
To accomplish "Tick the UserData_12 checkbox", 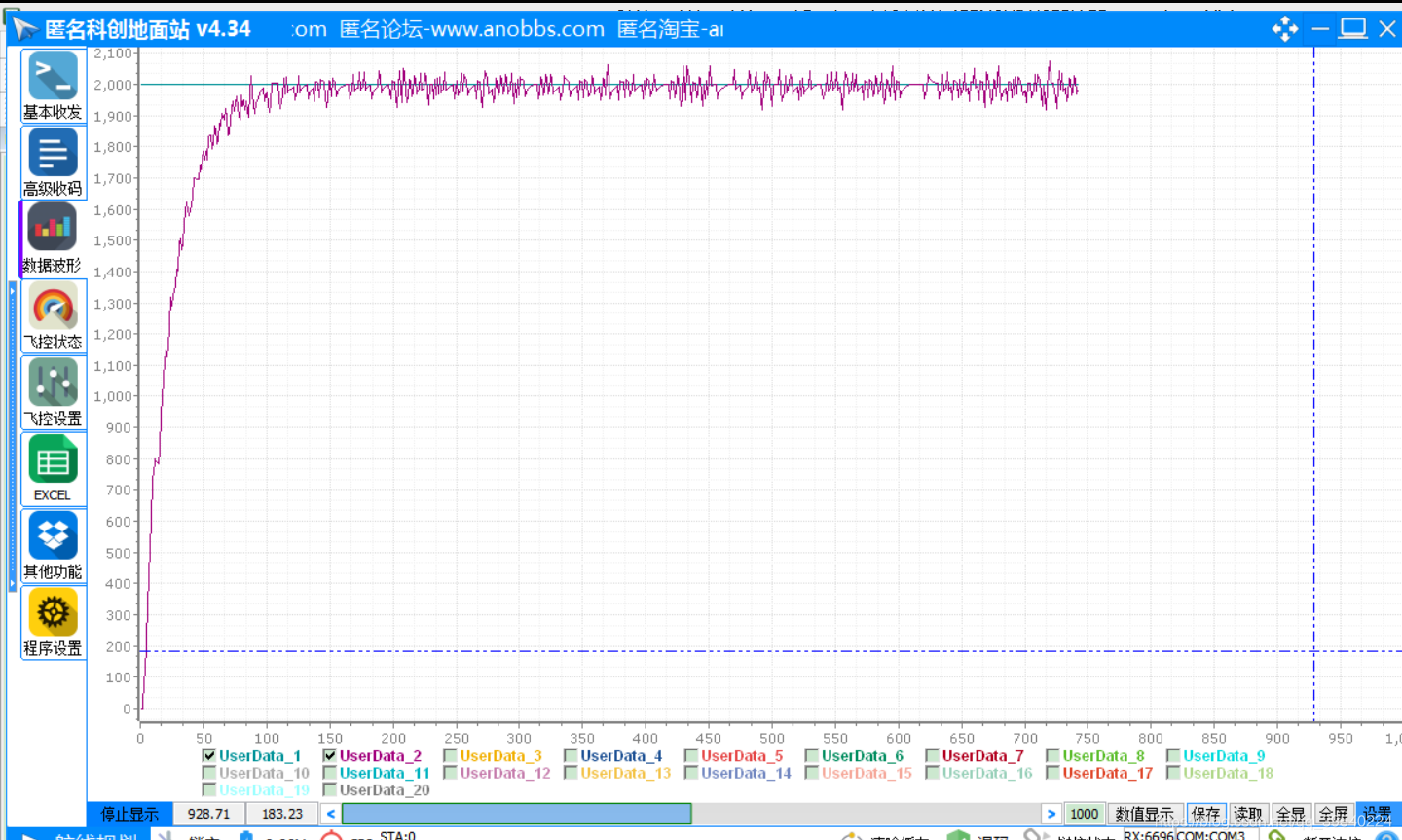I will click(x=450, y=773).
